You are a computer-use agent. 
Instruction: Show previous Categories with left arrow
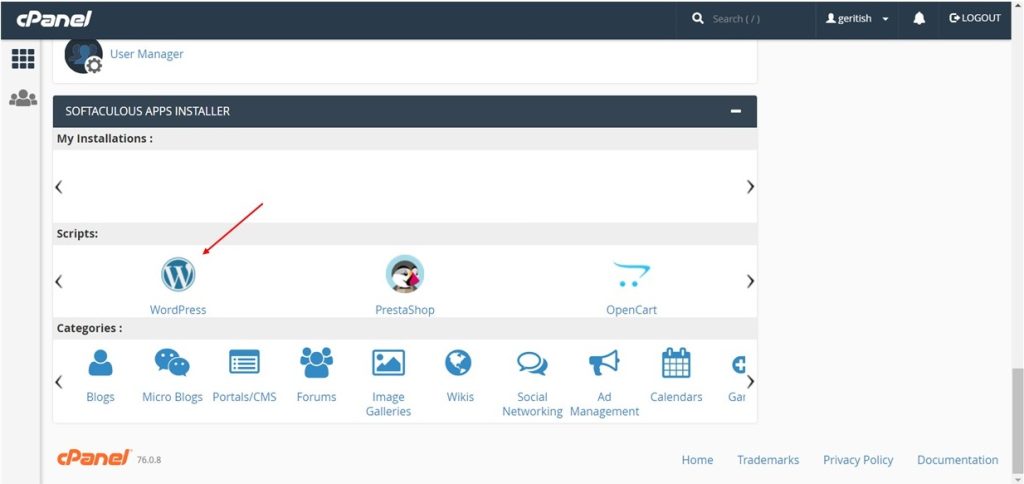[59, 382]
